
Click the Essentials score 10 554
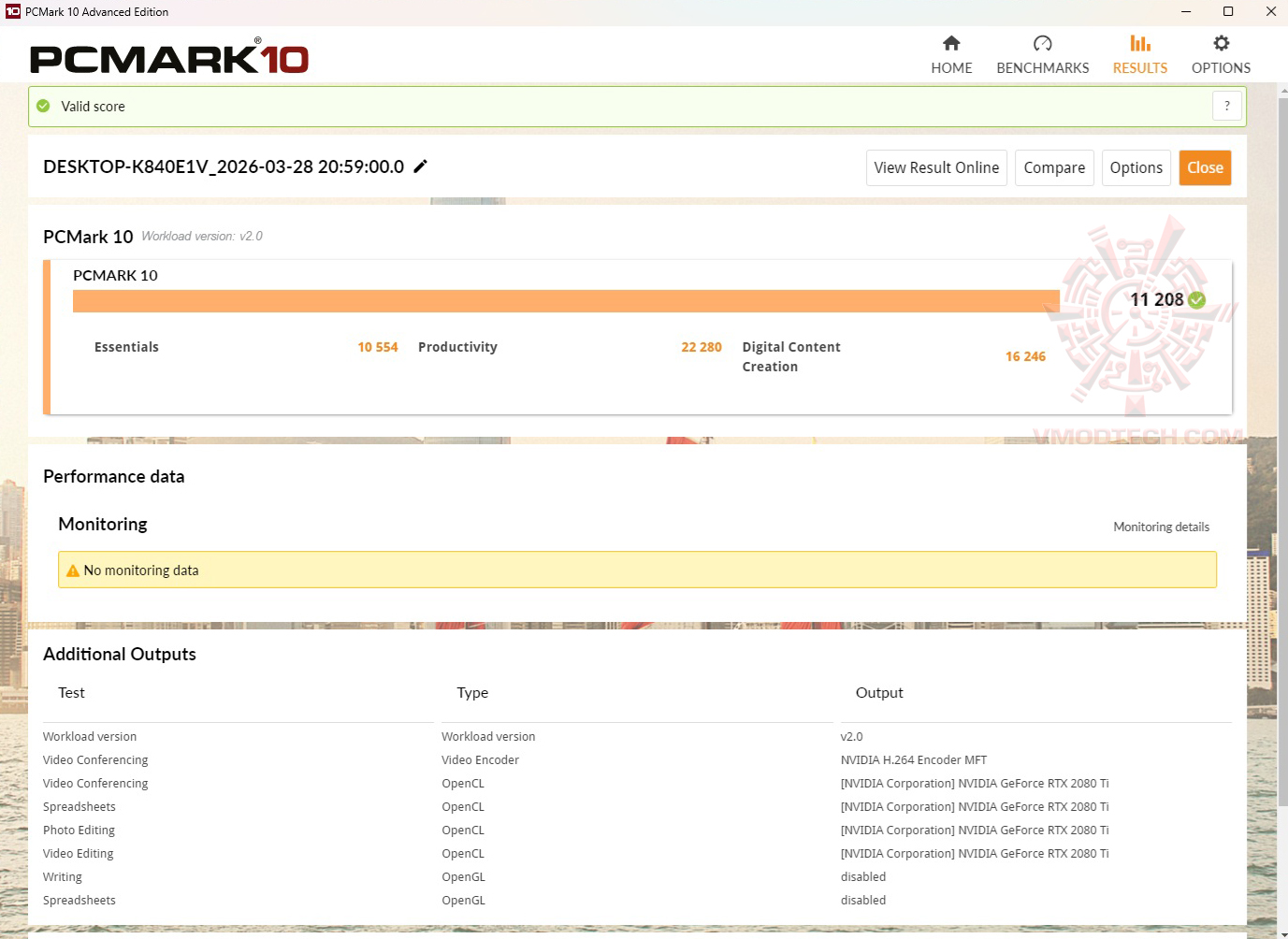pos(378,348)
